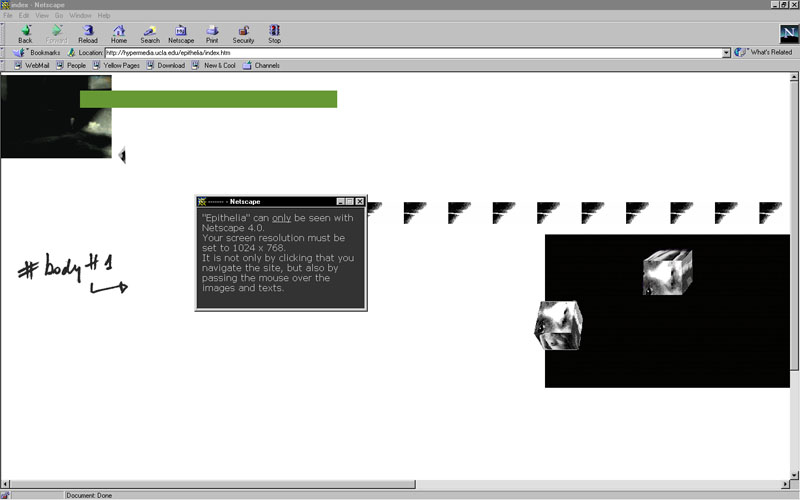Screen dimensions: 800x500
Task: Expand the Location URL history dropdown
Action: [726, 52]
